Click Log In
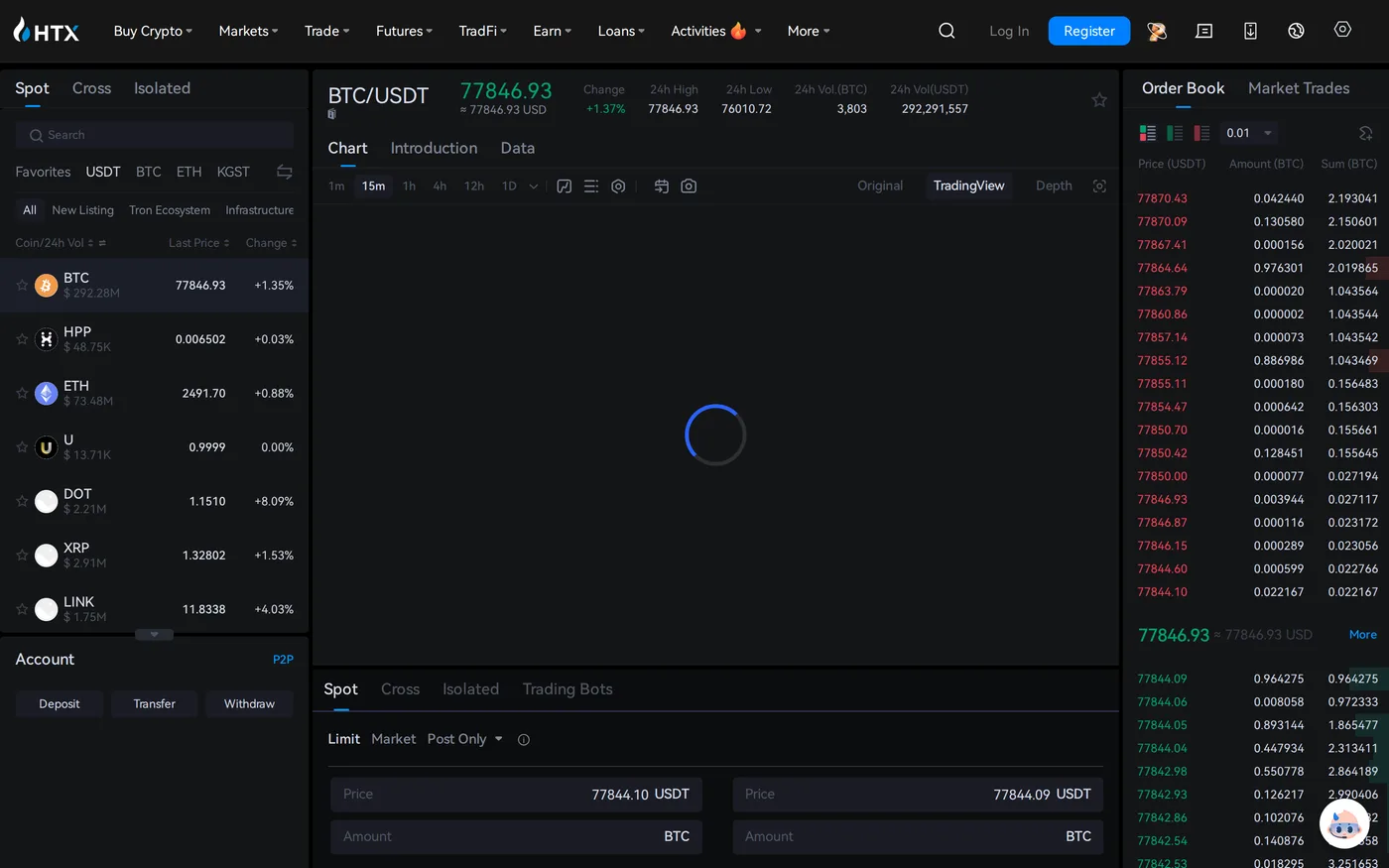The width and height of the screenshot is (1389, 868). 1009,31
